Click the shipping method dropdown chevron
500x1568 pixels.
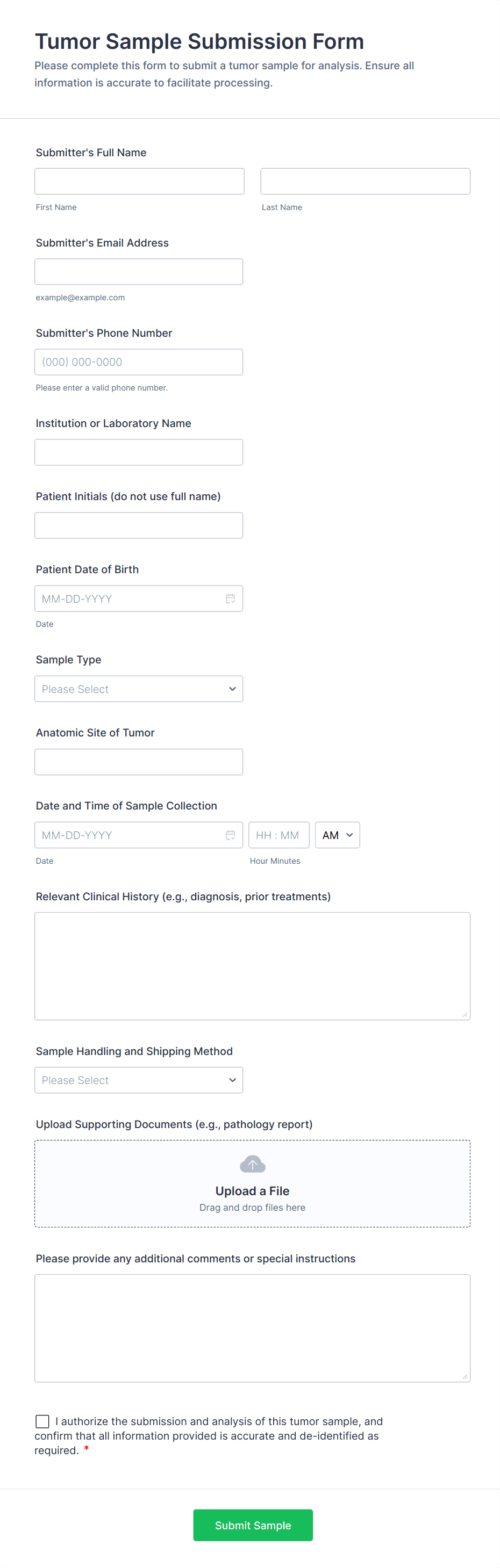point(232,1079)
